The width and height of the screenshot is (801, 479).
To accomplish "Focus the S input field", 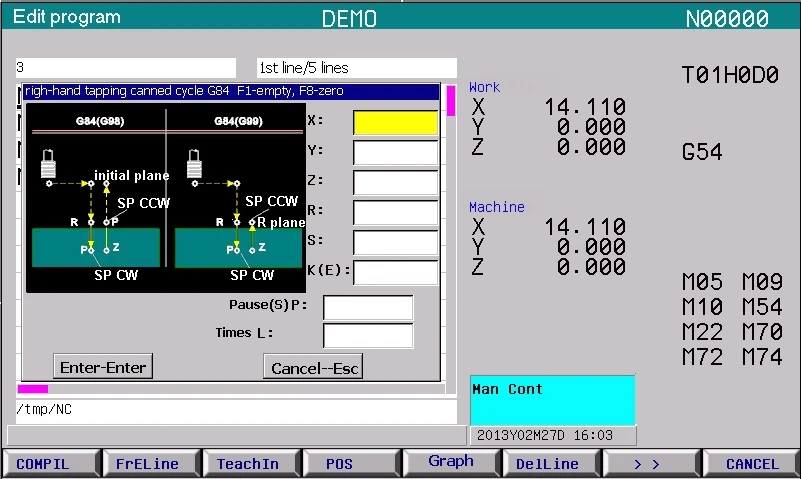I will pos(395,242).
